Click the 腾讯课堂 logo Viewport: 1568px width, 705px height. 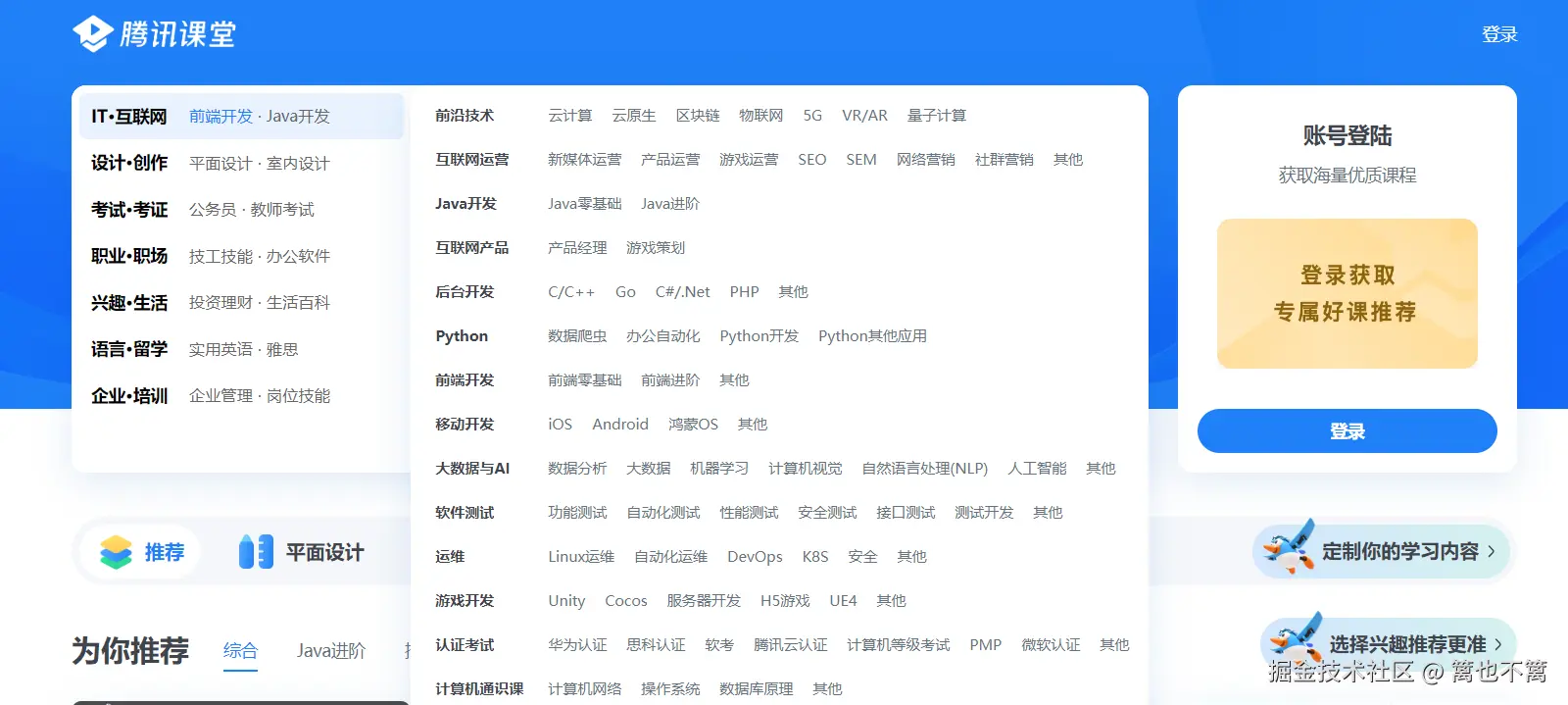pyautogui.click(x=154, y=34)
